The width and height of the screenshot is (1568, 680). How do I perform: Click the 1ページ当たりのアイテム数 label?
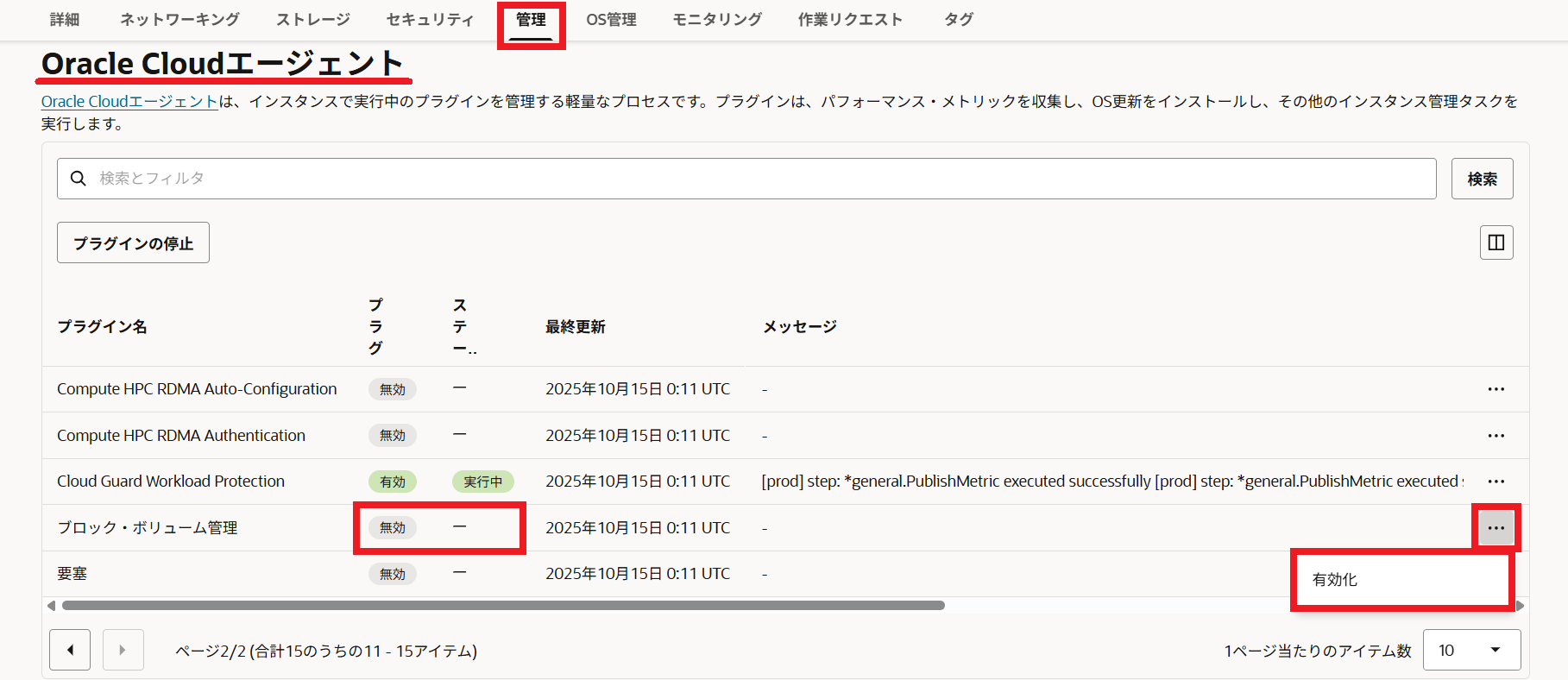click(x=1318, y=651)
